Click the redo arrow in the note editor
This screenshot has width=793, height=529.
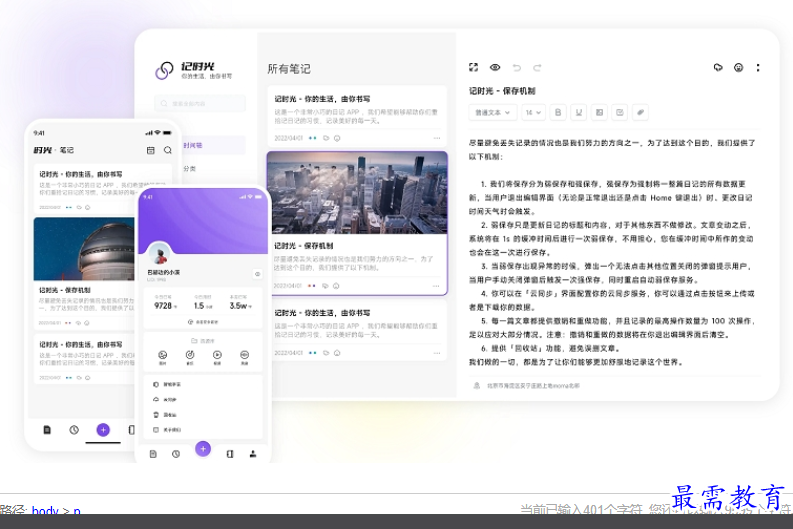tap(537, 67)
